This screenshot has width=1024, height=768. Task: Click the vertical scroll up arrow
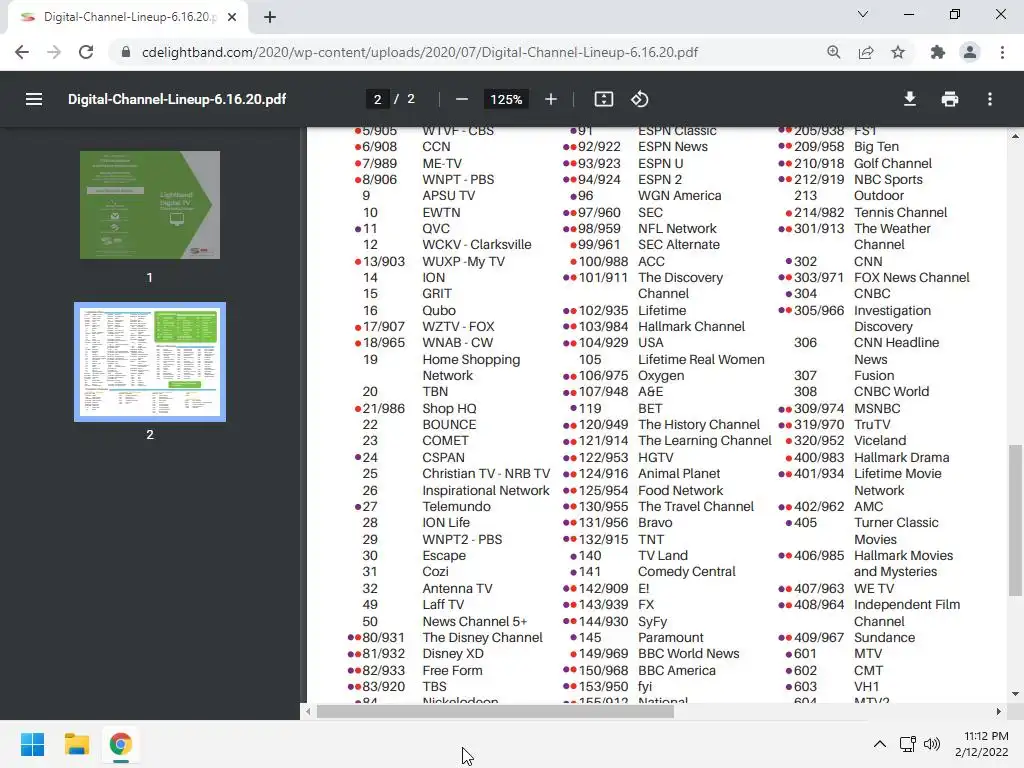click(x=1015, y=136)
